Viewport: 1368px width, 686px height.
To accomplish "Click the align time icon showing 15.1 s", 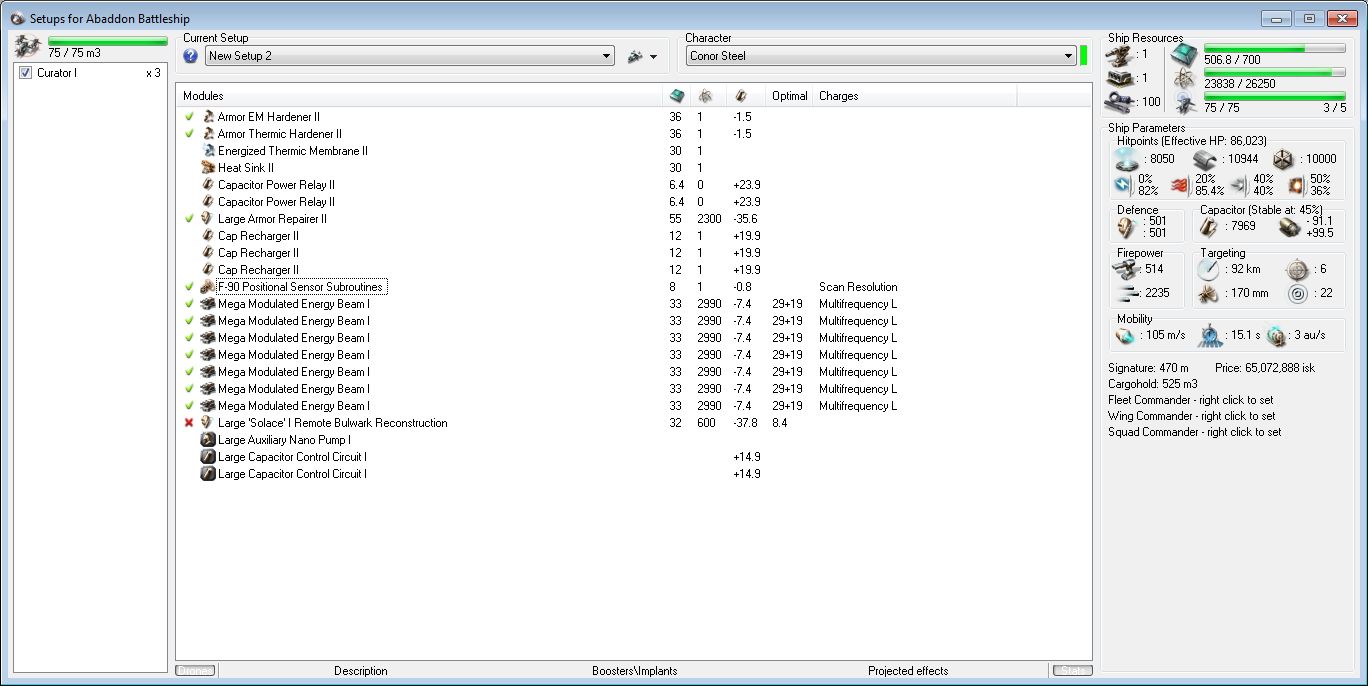I will click(x=1211, y=336).
